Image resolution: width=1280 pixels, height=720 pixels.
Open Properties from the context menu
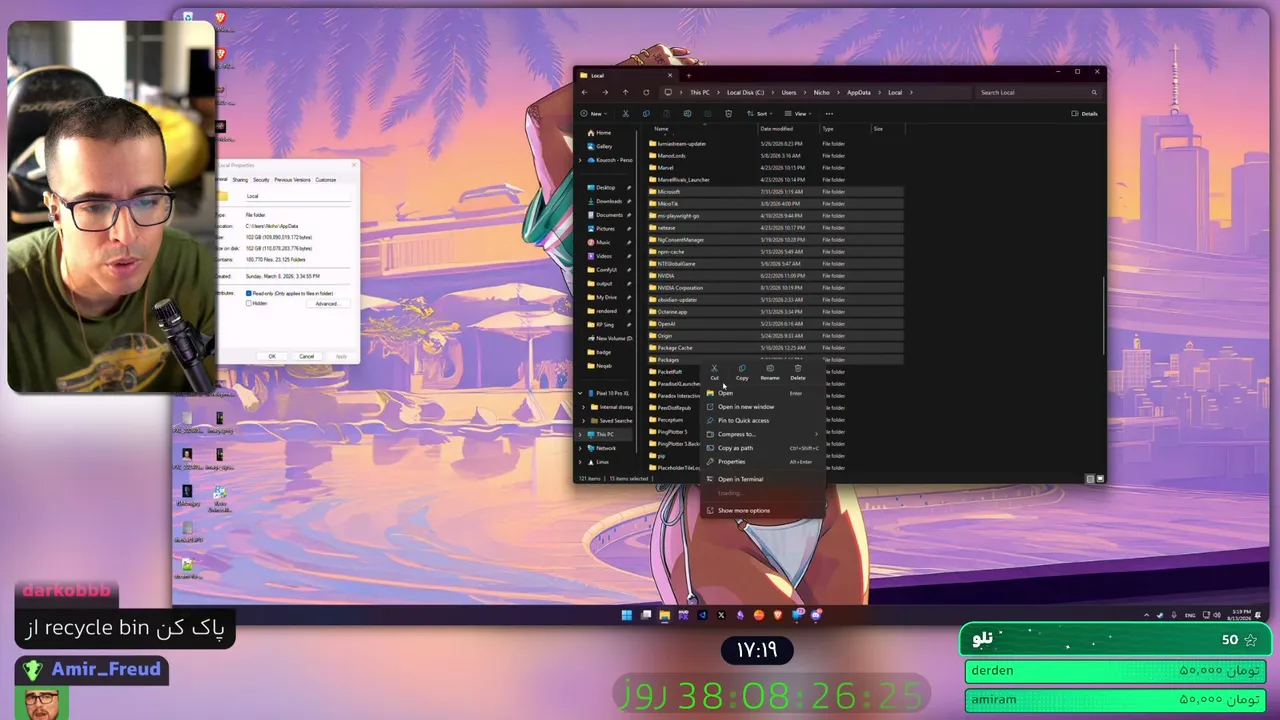coord(764,461)
